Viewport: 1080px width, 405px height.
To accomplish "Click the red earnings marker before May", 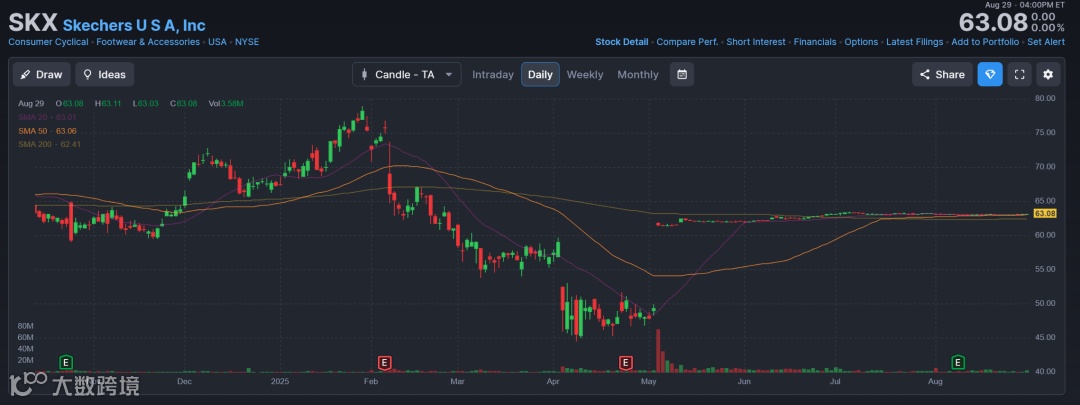I will 625,362.
